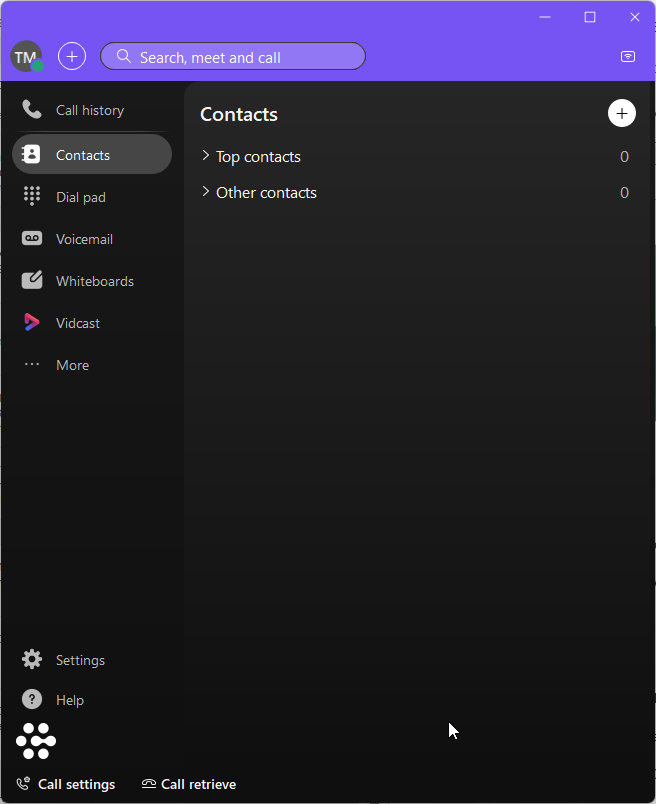The width and height of the screenshot is (656, 804).
Task: Select the Contacts sidebar tab
Action: click(92, 154)
